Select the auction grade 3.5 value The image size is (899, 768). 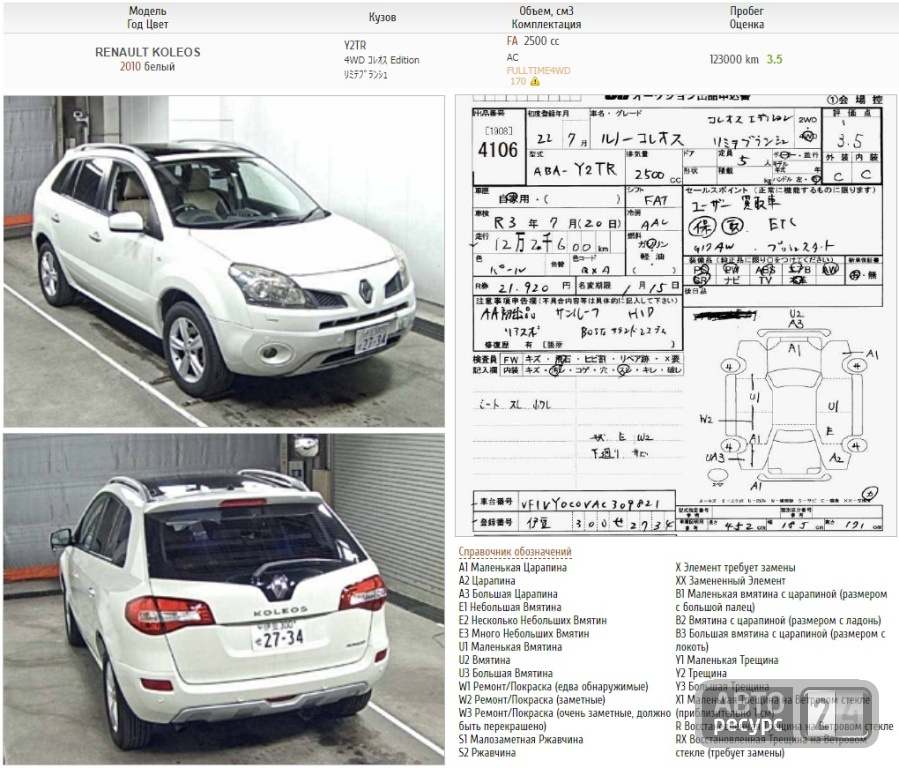pos(775,59)
